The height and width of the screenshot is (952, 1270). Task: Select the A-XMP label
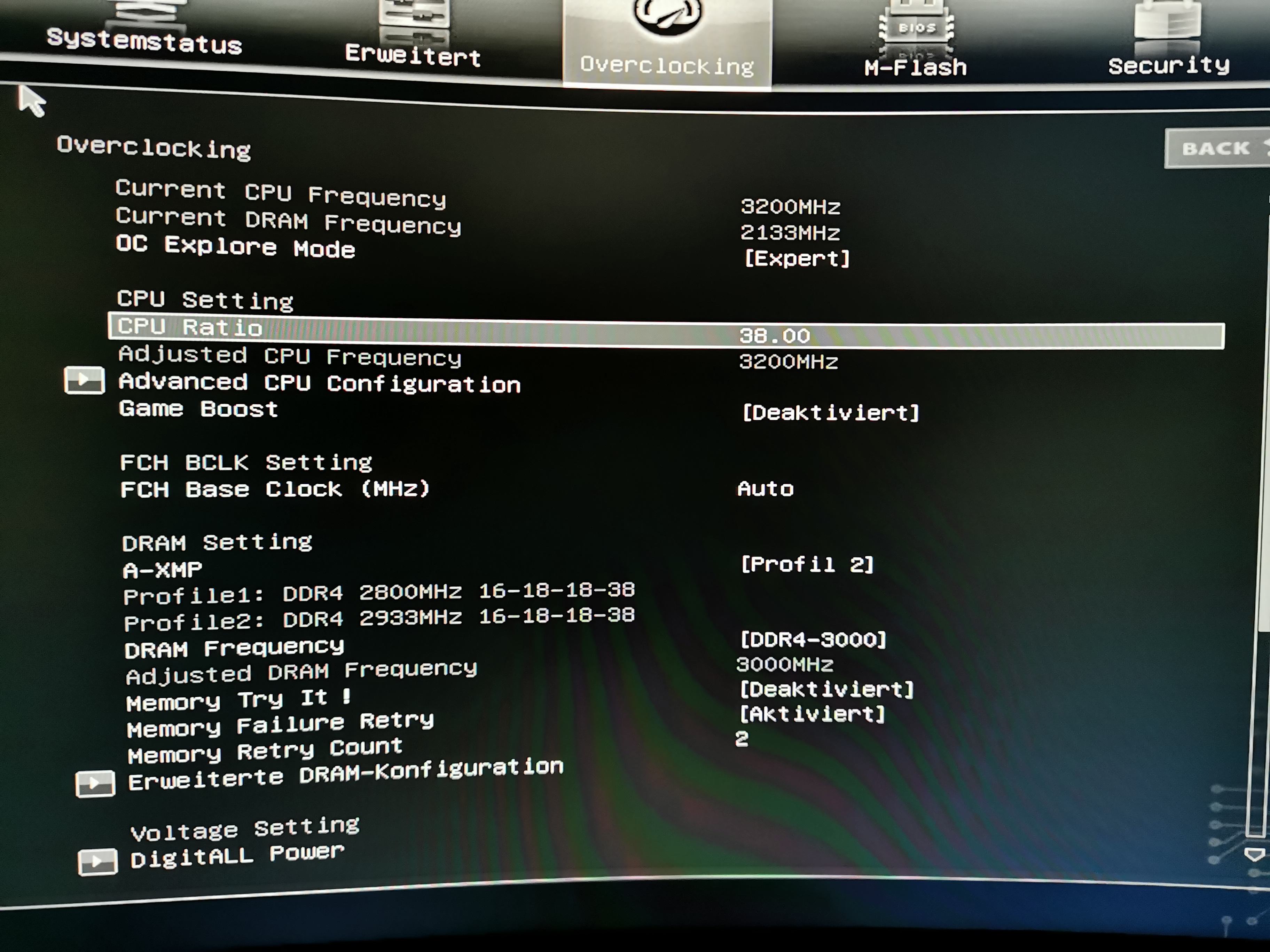click(x=163, y=570)
